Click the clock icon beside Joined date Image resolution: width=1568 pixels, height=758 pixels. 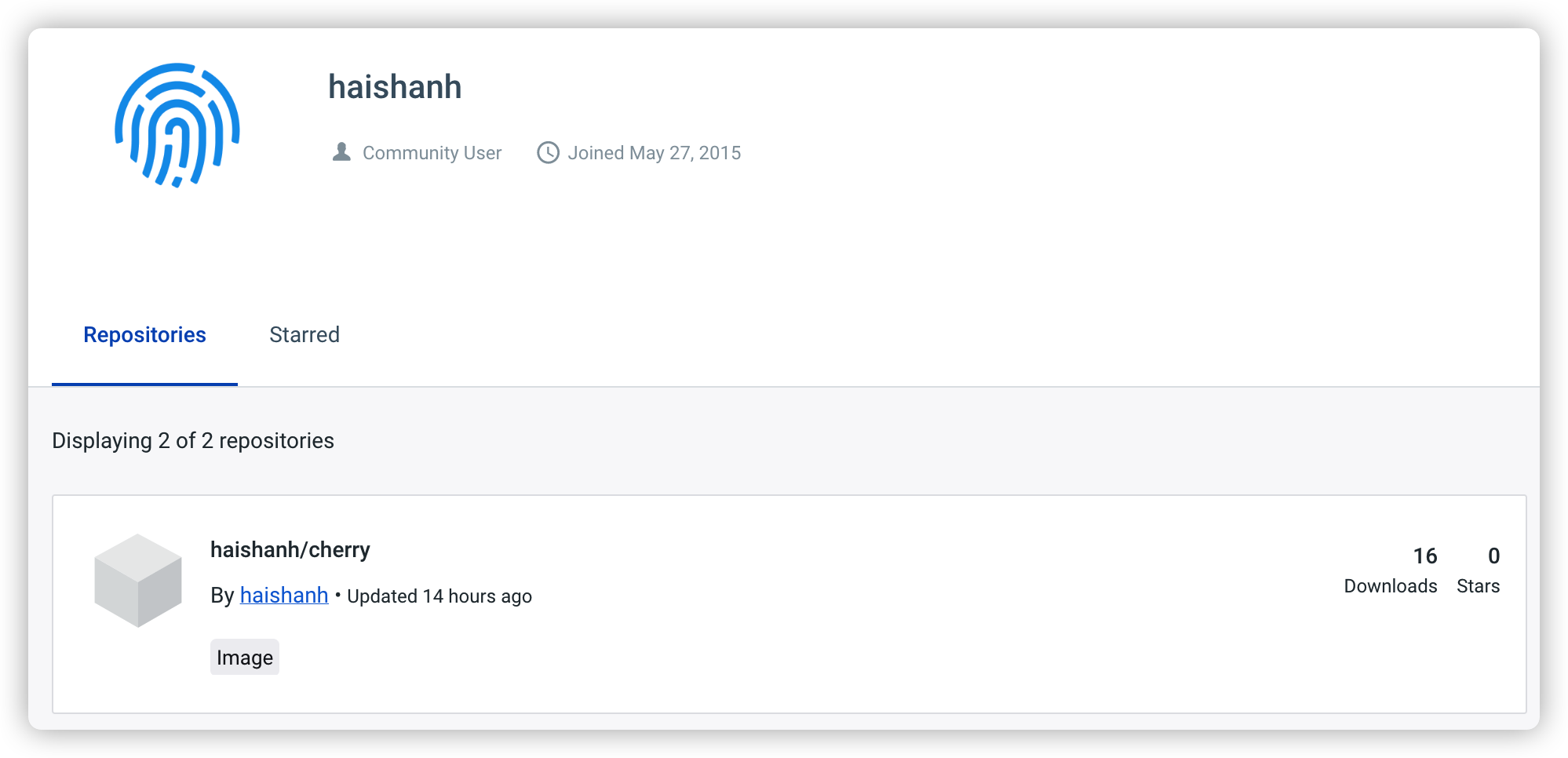click(x=548, y=152)
